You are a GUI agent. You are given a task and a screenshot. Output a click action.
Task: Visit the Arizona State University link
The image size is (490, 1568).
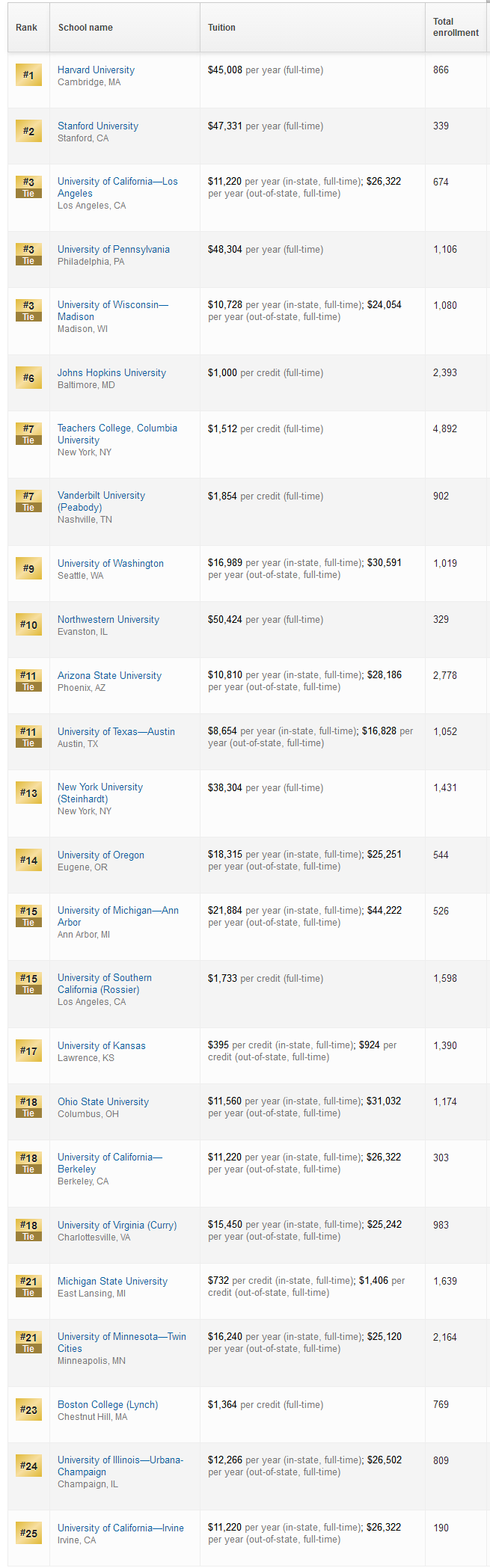pyautogui.click(x=109, y=675)
